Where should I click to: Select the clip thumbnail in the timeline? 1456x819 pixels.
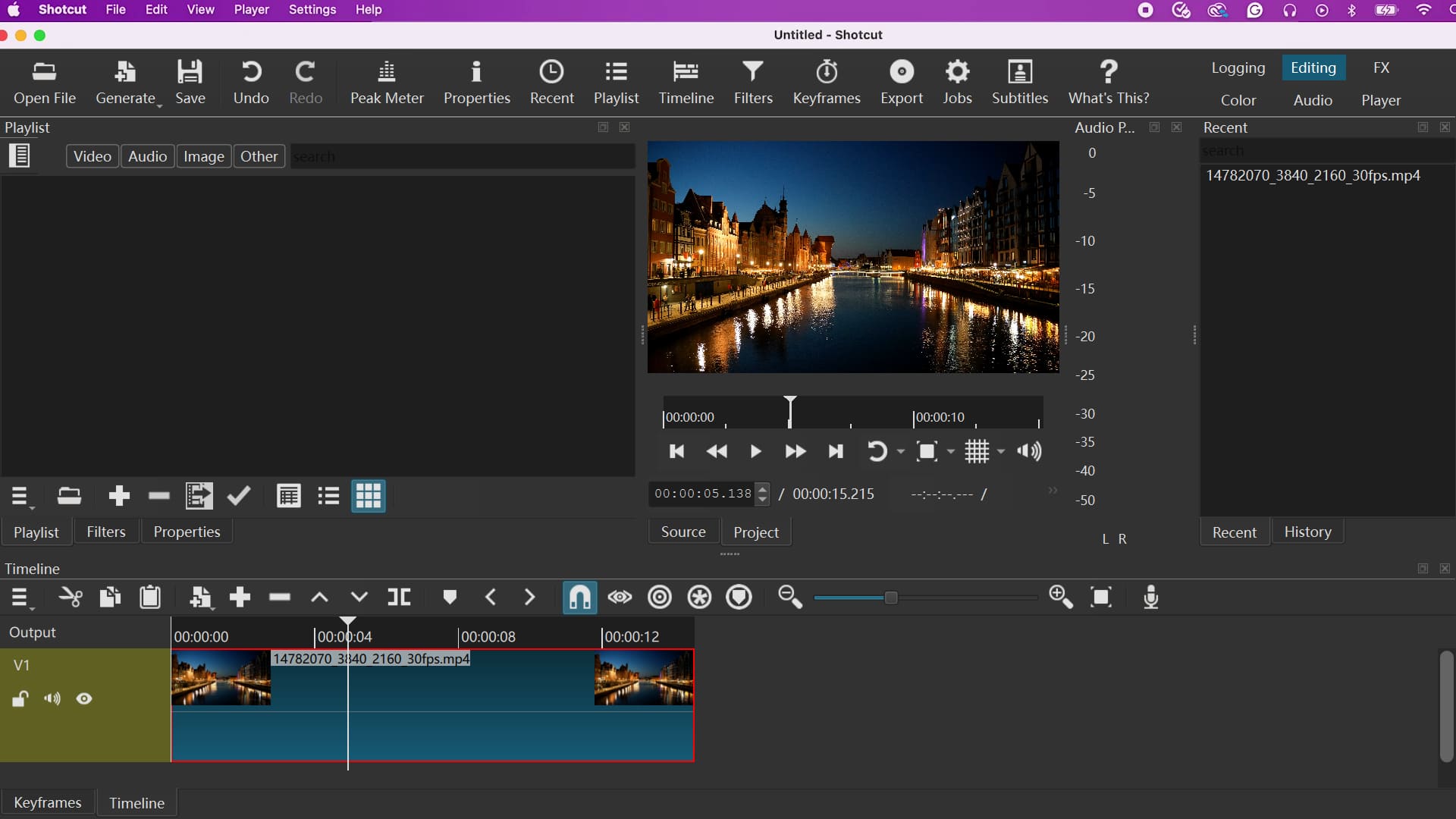pyautogui.click(x=221, y=679)
